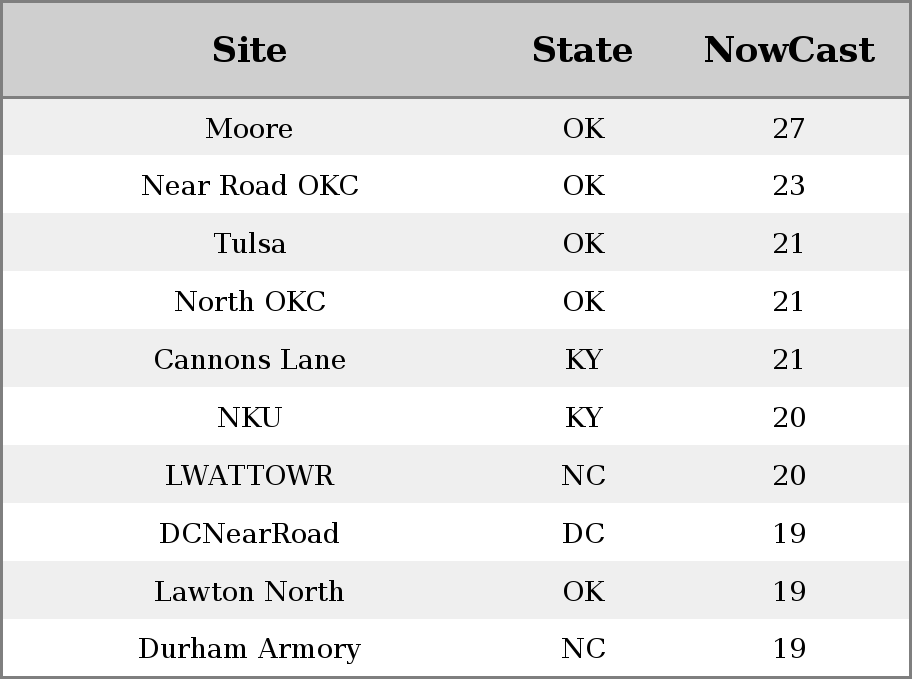This screenshot has height=679, width=912.
Task: Click LWATTOWR's NC state cell
Action: pos(583,475)
